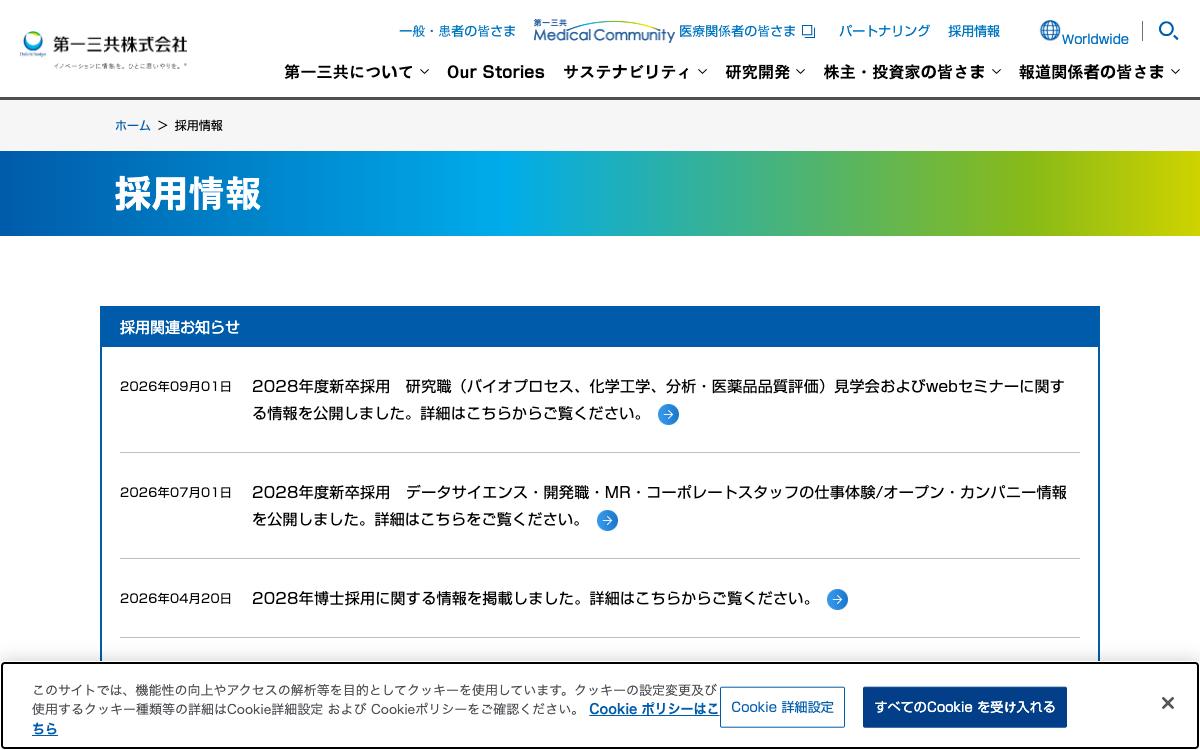Click Cookie 詳細設定 button
Screen dimensions: 1200x750
click(782, 707)
